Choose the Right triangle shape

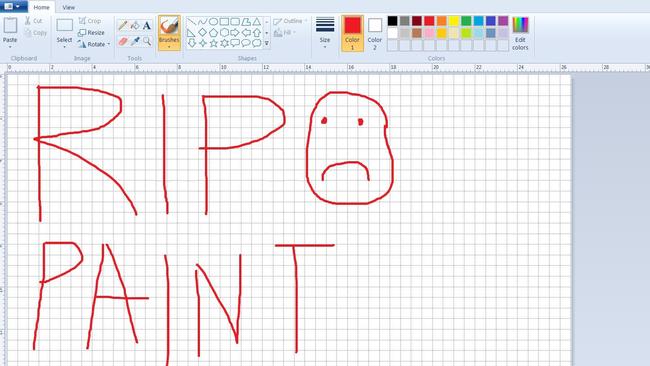[x=192, y=32]
